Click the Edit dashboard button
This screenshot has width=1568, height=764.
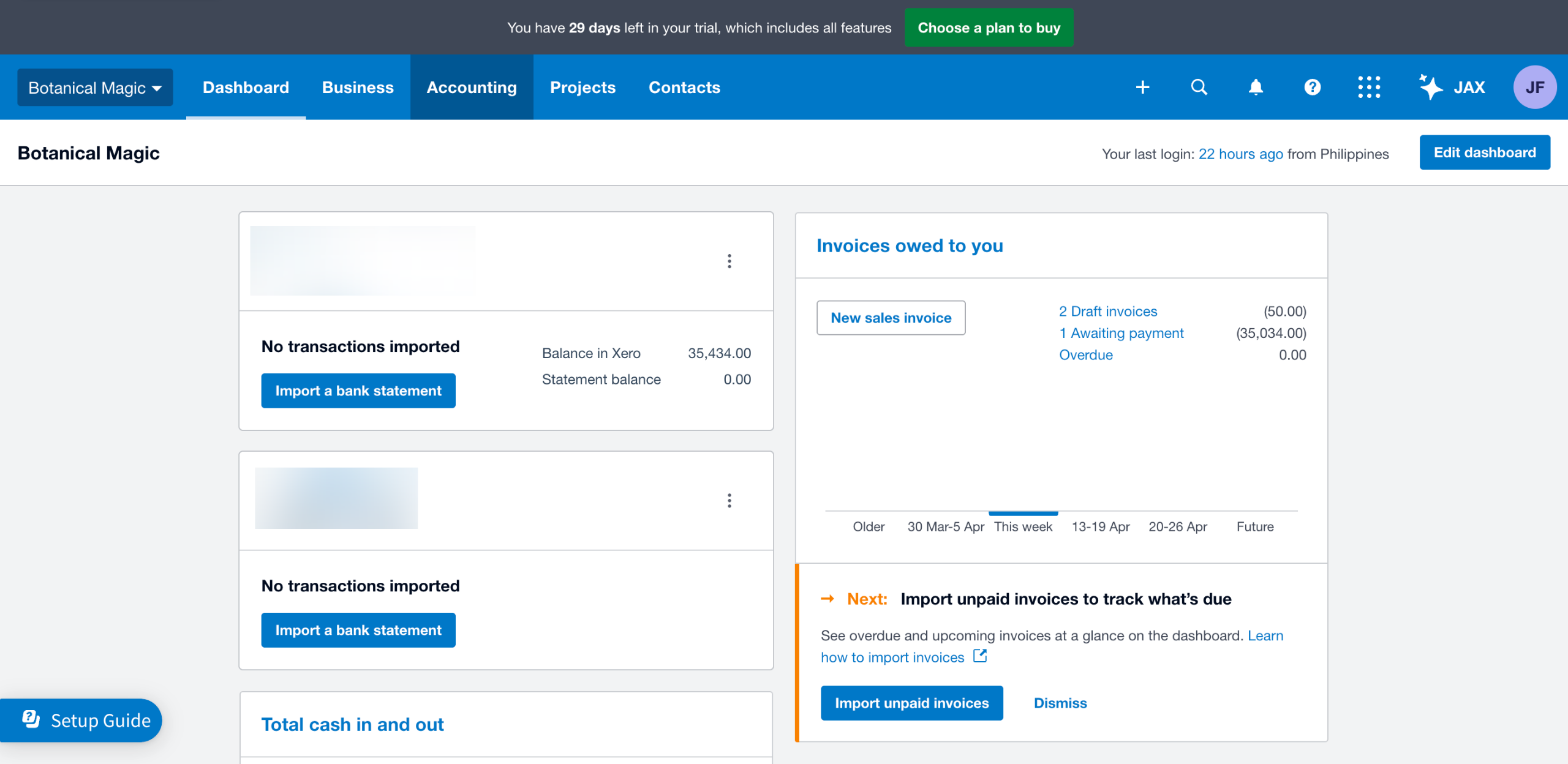[x=1485, y=152]
